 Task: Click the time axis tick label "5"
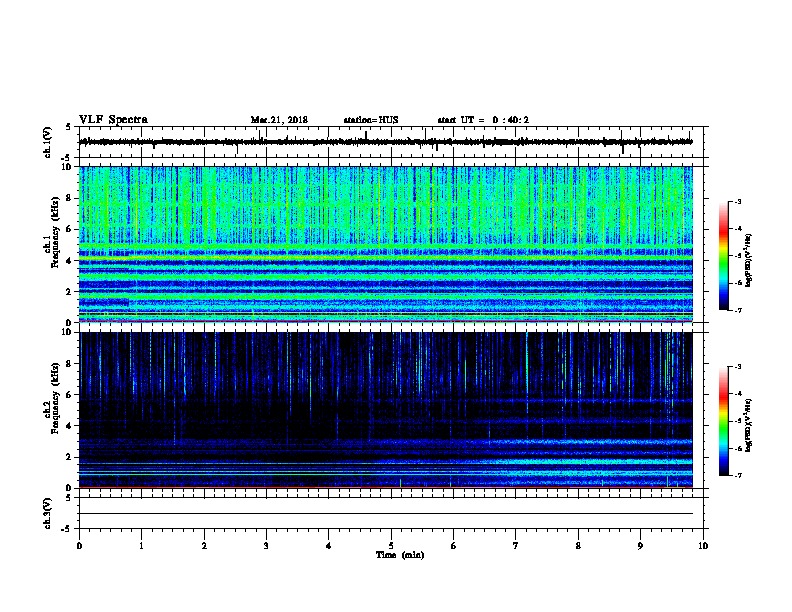tap(391, 546)
